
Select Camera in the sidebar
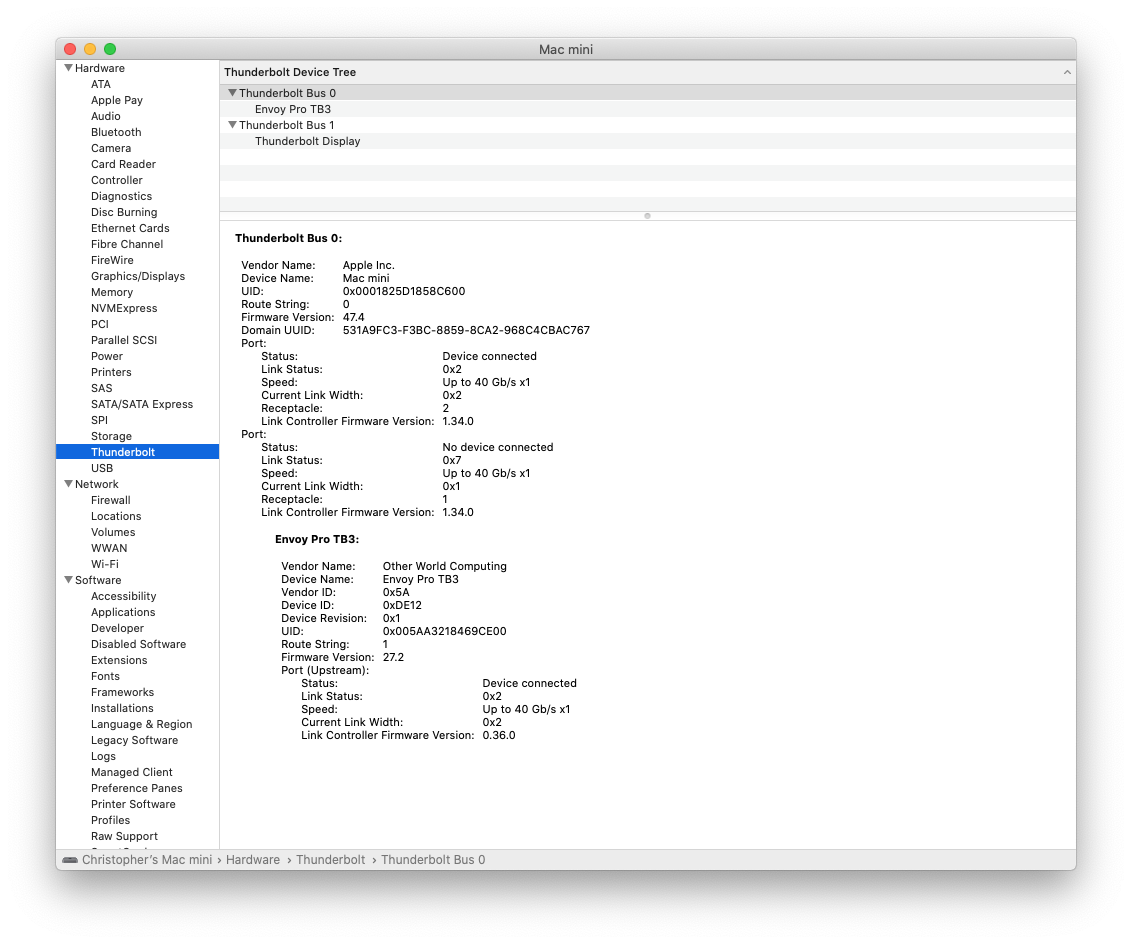[111, 148]
